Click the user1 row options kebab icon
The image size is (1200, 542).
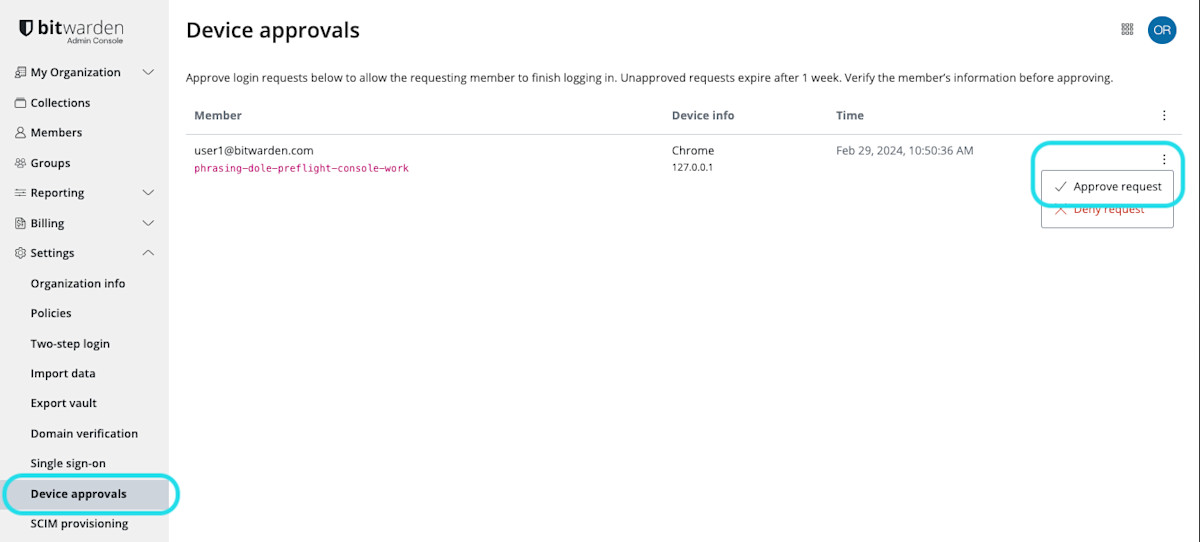(x=1164, y=159)
